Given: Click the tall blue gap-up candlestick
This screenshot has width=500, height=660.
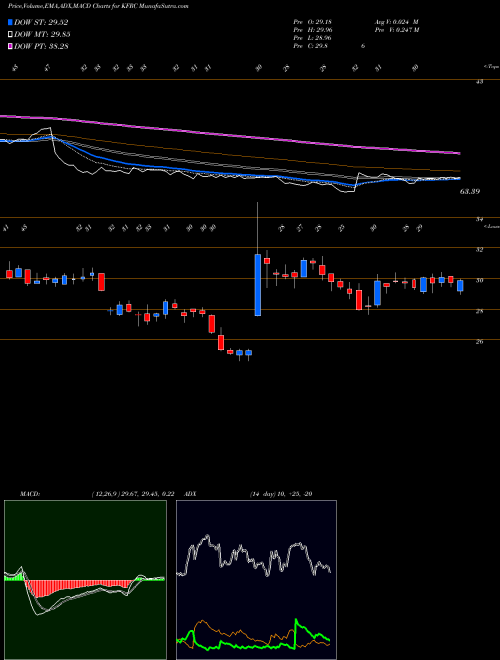Looking at the screenshot, I should click(x=258, y=285).
